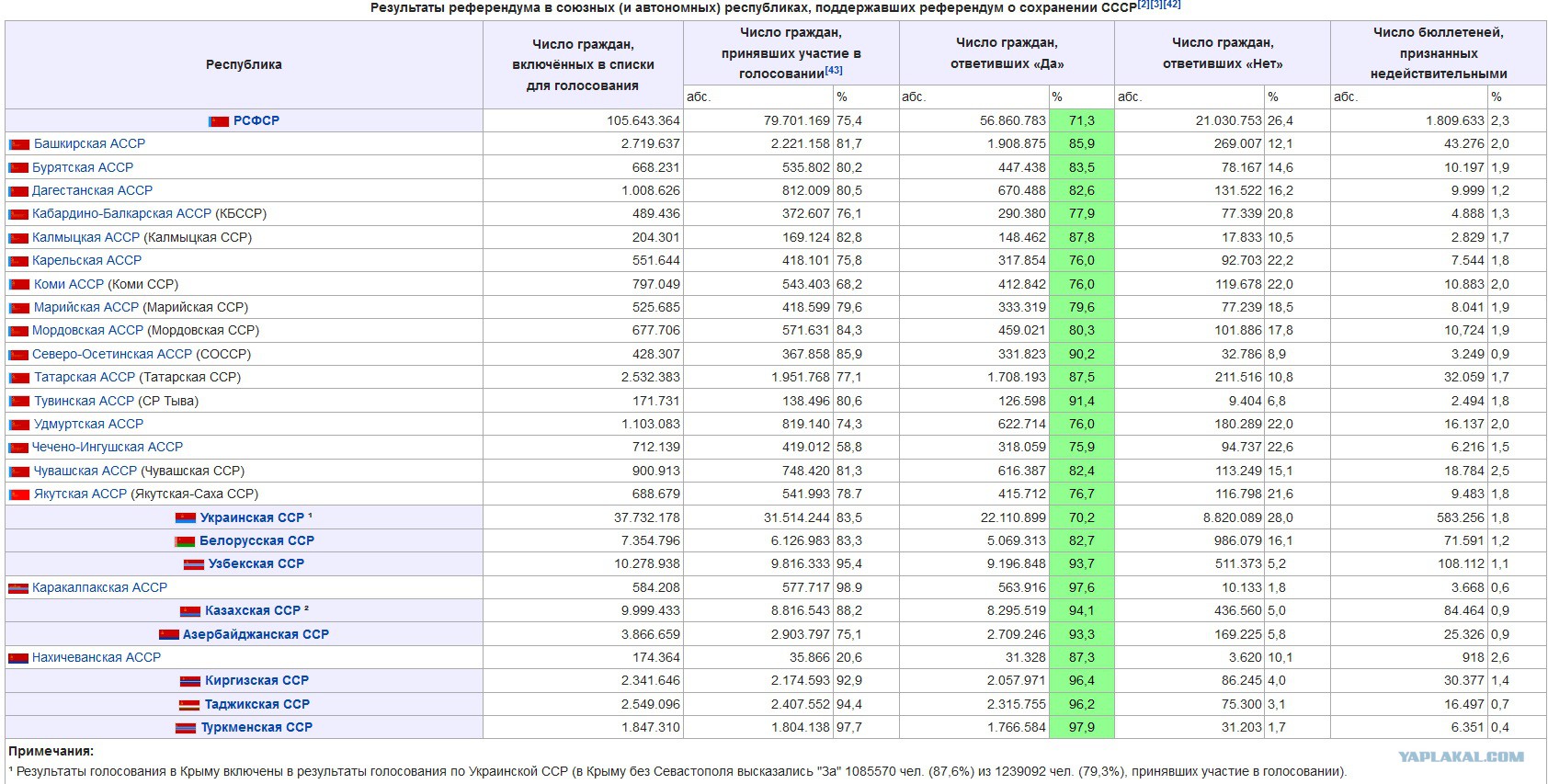Click the Северо-Осетинская АССР flag icon

pos(19,355)
